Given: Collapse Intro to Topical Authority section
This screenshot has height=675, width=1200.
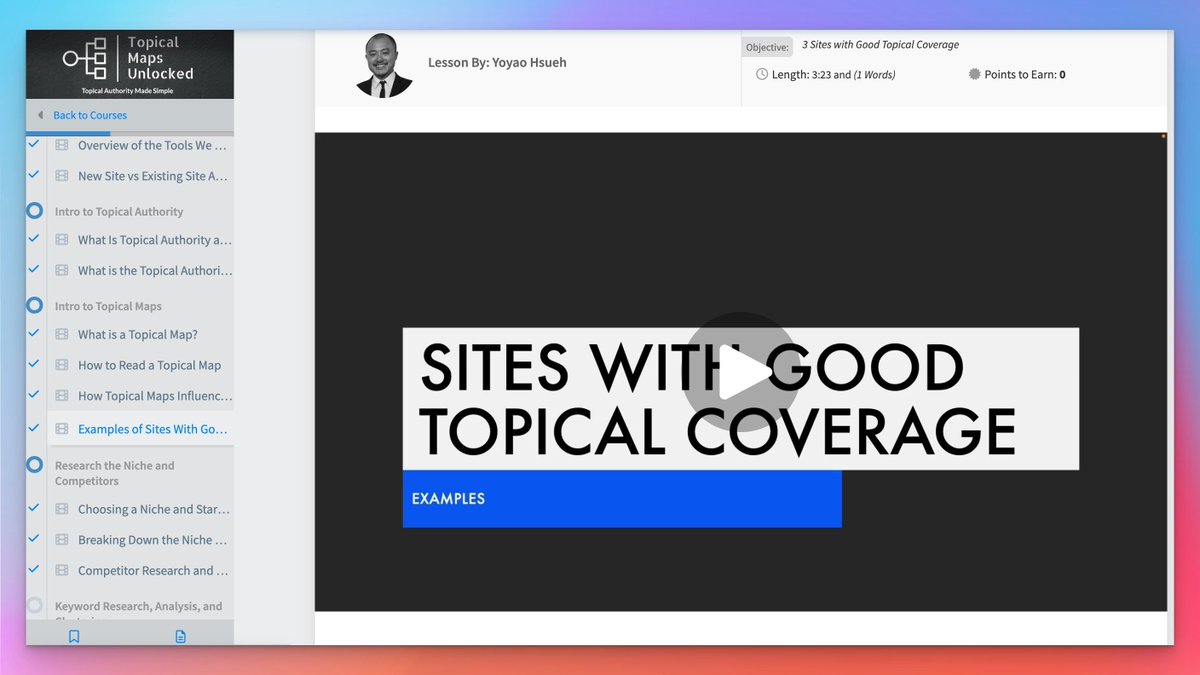Looking at the screenshot, I should 119,212.
